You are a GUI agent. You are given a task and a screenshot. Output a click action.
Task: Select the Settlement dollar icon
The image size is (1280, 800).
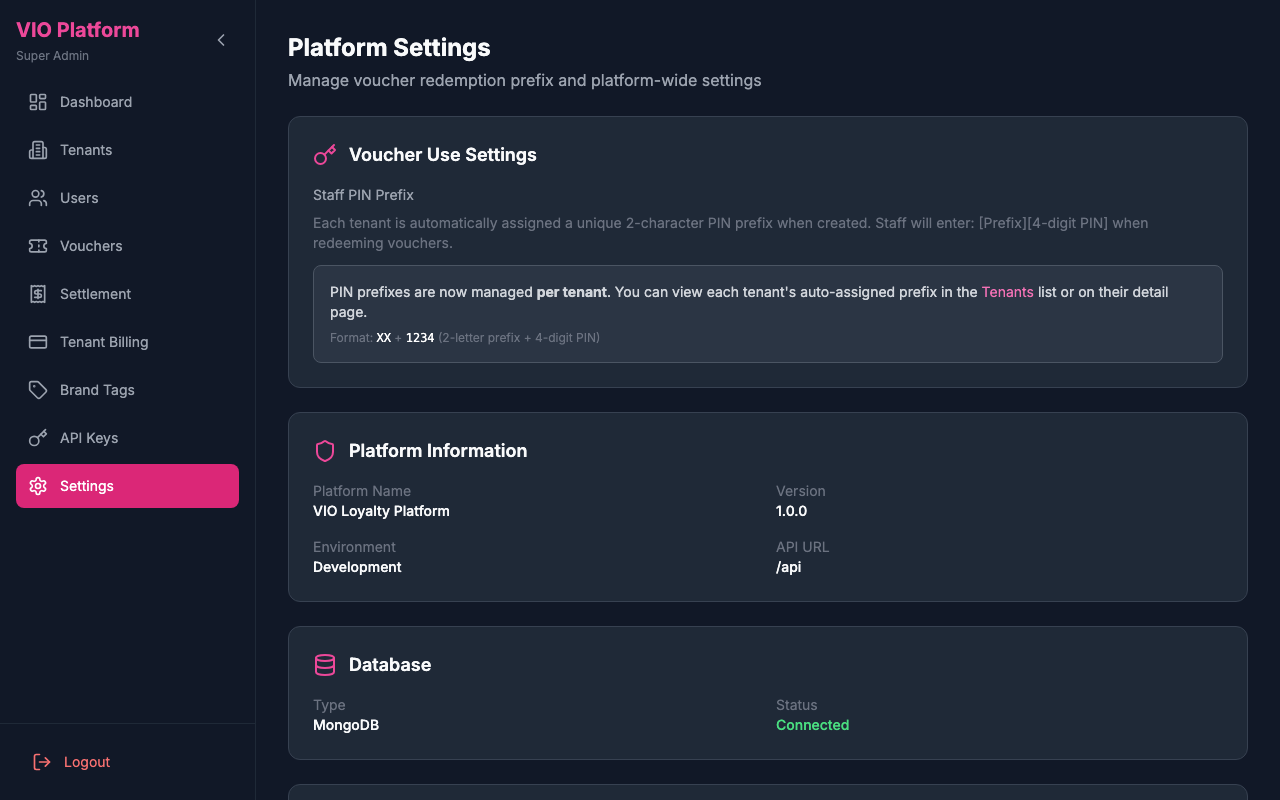pyautogui.click(x=38, y=293)
